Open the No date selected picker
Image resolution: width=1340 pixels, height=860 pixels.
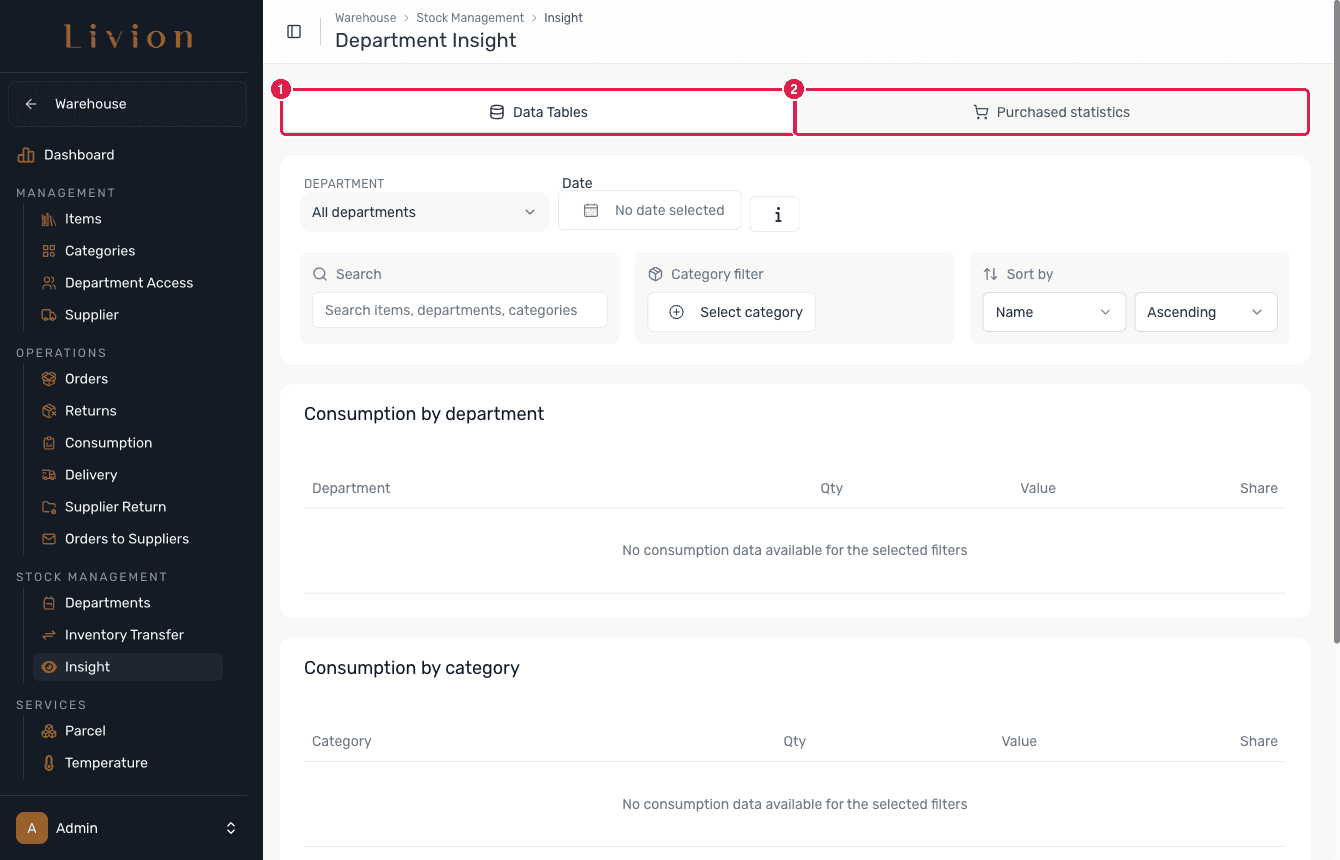(650, 210)
